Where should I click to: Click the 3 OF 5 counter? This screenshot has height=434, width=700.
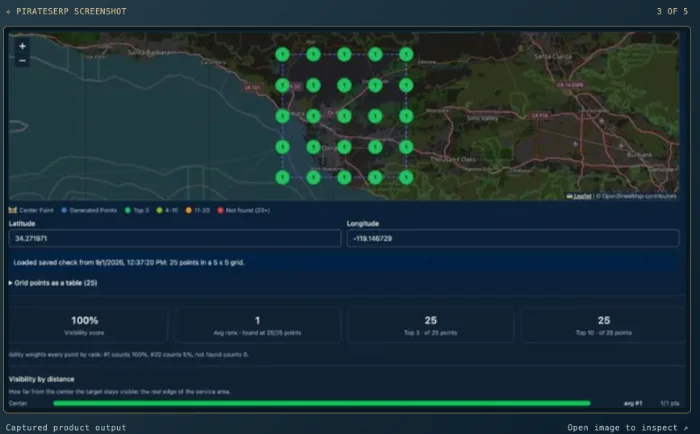click(x=672, y=11)
